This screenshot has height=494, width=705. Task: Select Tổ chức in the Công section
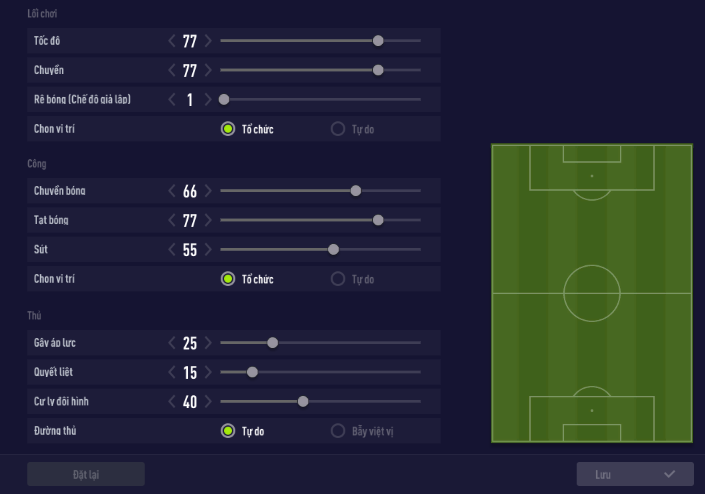228,279
